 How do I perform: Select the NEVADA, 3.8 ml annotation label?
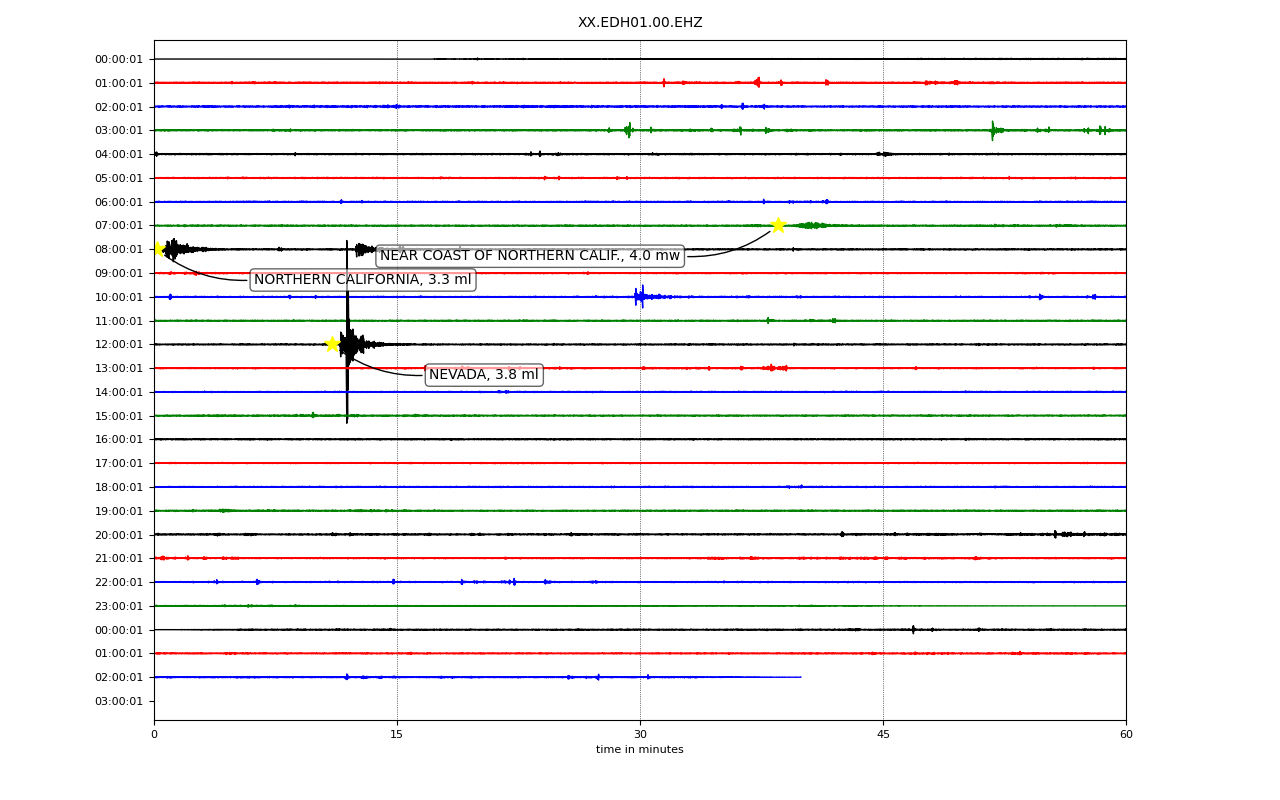[484, 375]
